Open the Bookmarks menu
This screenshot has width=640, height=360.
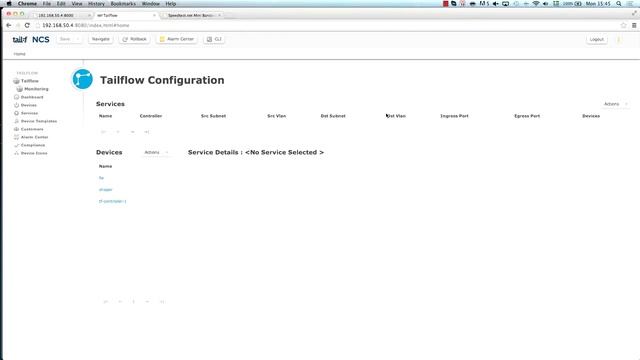click(x=123, y=4)
